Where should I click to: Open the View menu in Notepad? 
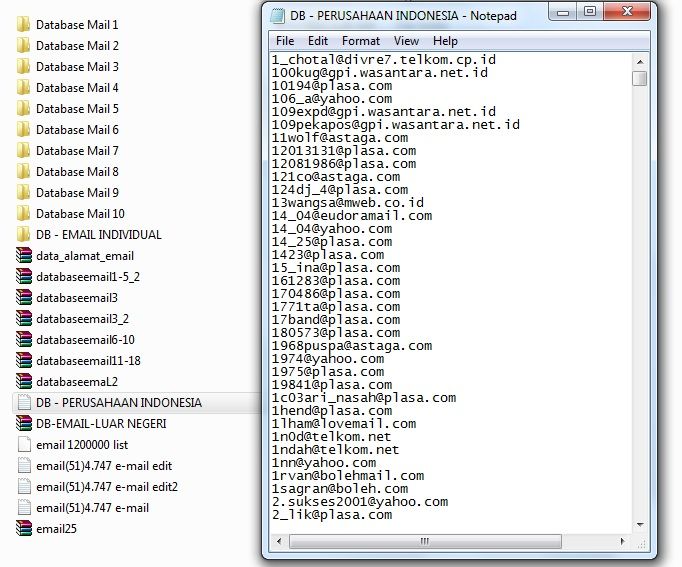pos(406,41)
